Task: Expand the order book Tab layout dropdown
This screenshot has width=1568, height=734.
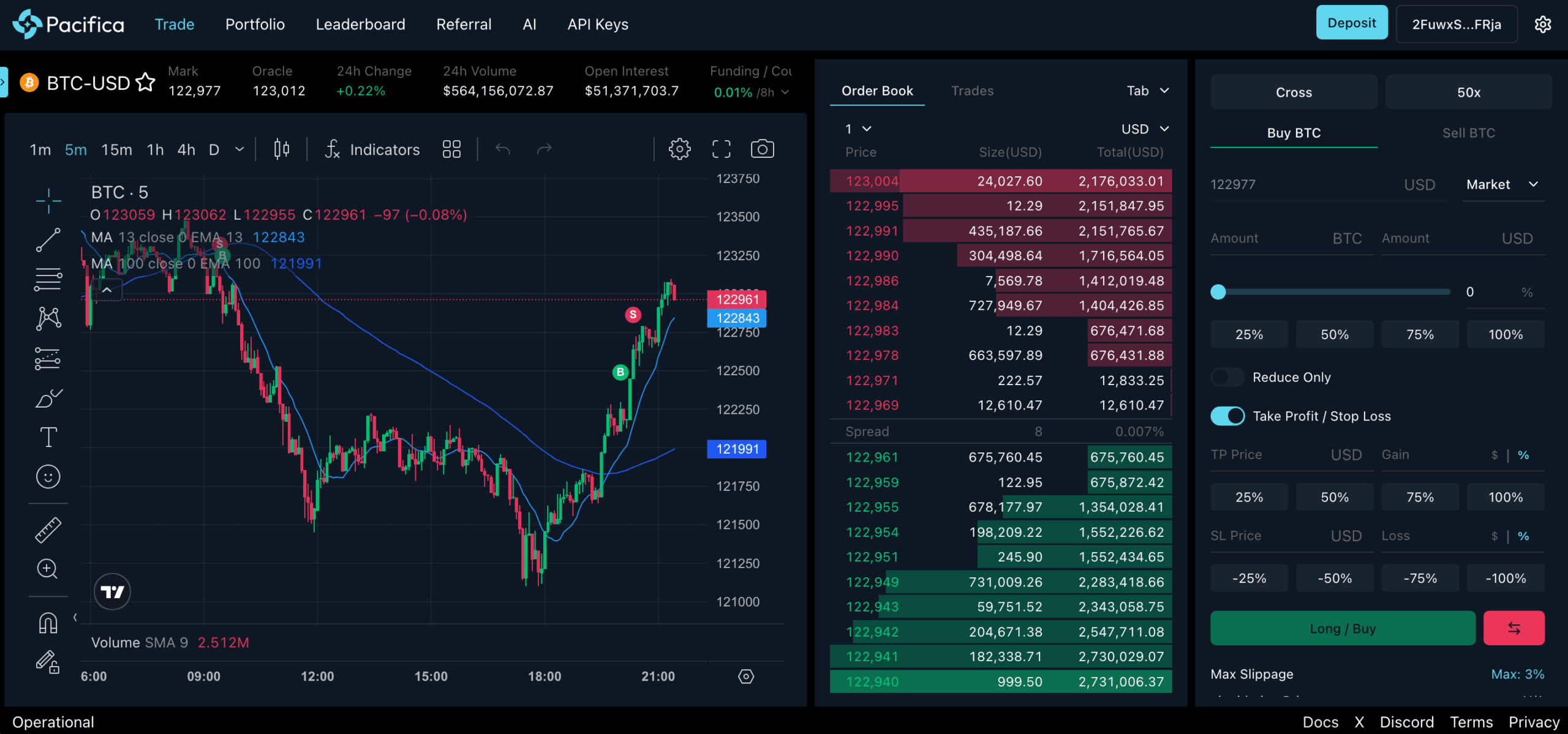Action: pos(1147,91)
